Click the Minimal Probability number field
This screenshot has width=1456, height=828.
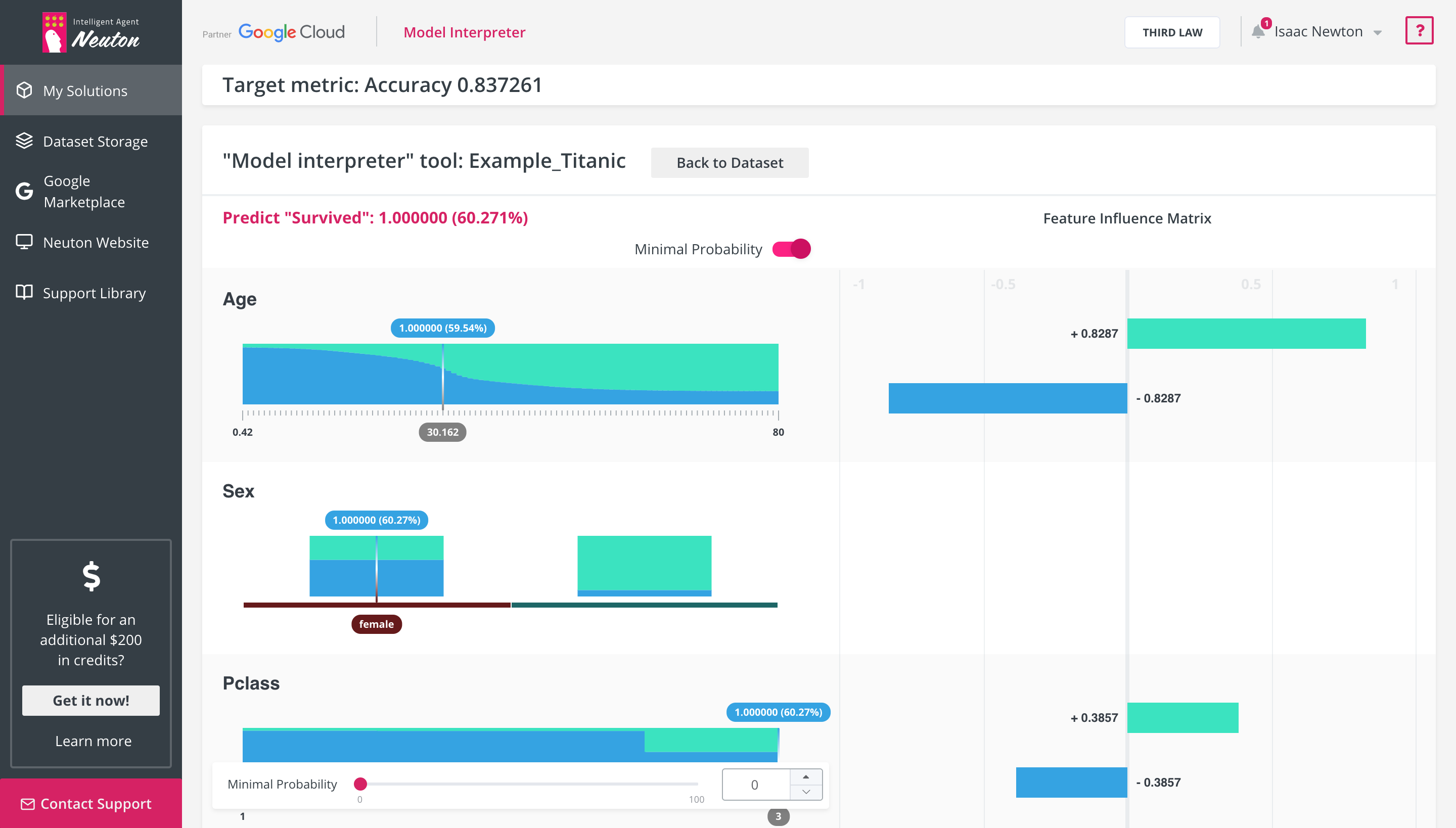coord(755,785)
